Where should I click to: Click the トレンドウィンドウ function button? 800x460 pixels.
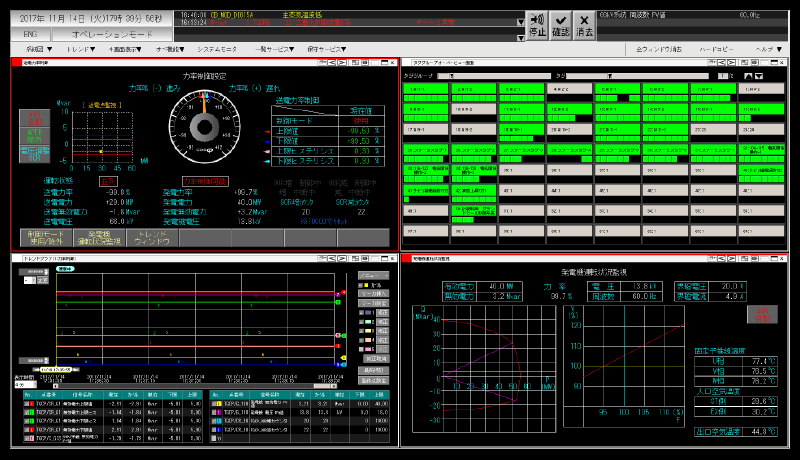[150, 238]
